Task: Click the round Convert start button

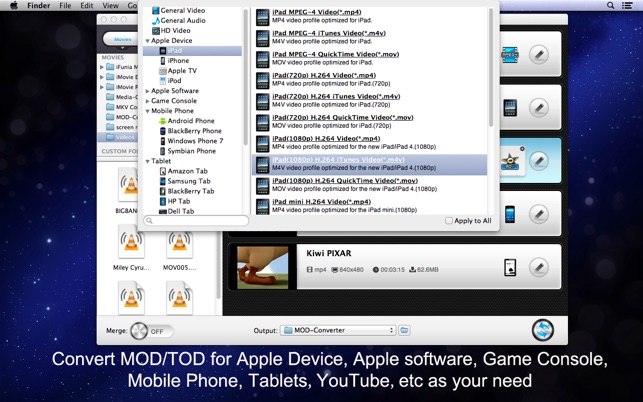Action: click(x=543, y=330)
